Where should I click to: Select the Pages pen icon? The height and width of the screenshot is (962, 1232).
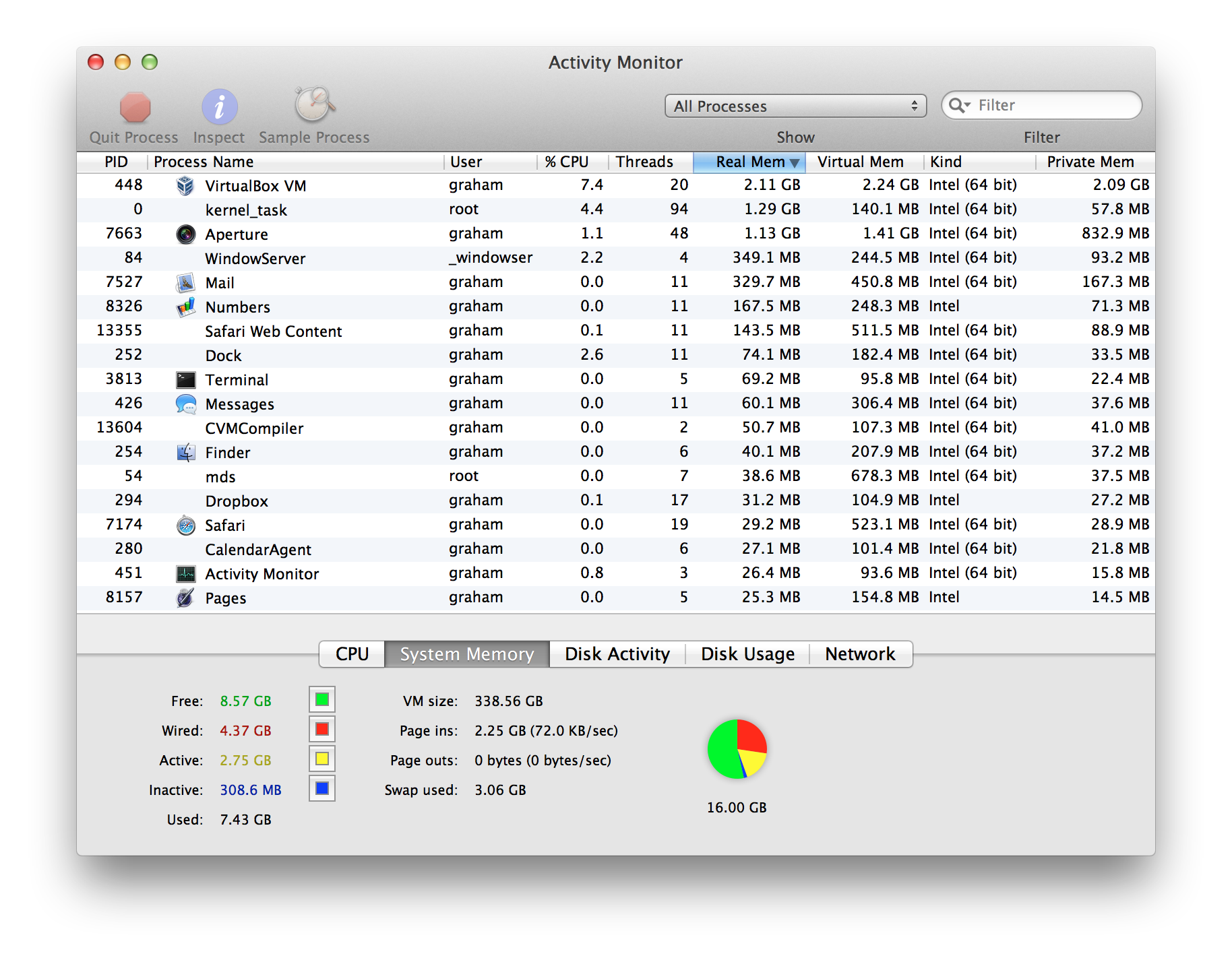[185, 598]
